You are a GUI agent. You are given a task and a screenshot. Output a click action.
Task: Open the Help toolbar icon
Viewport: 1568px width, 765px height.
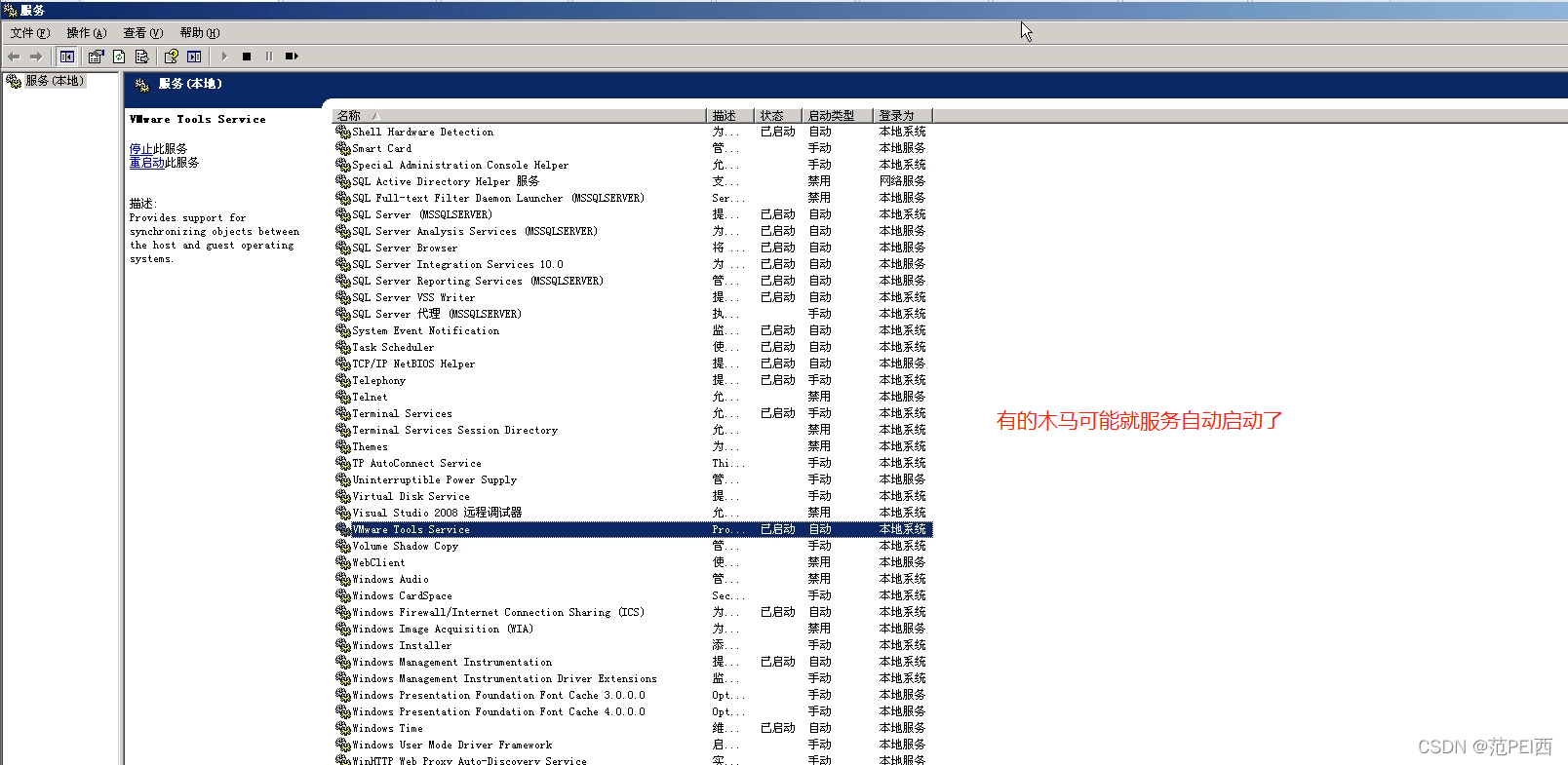[x=172, y=57]
